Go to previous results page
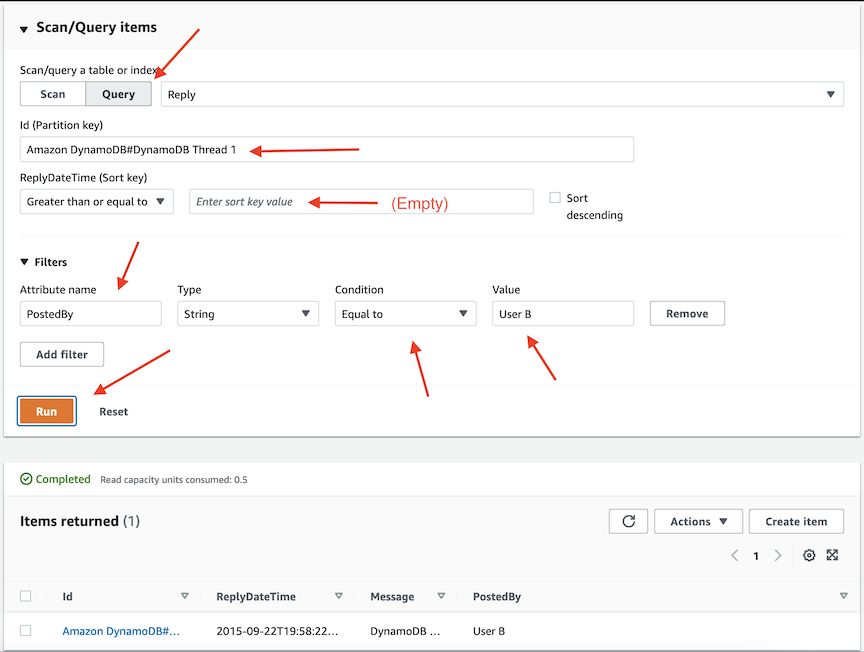 pyautogui.click(x=735, y=556)
